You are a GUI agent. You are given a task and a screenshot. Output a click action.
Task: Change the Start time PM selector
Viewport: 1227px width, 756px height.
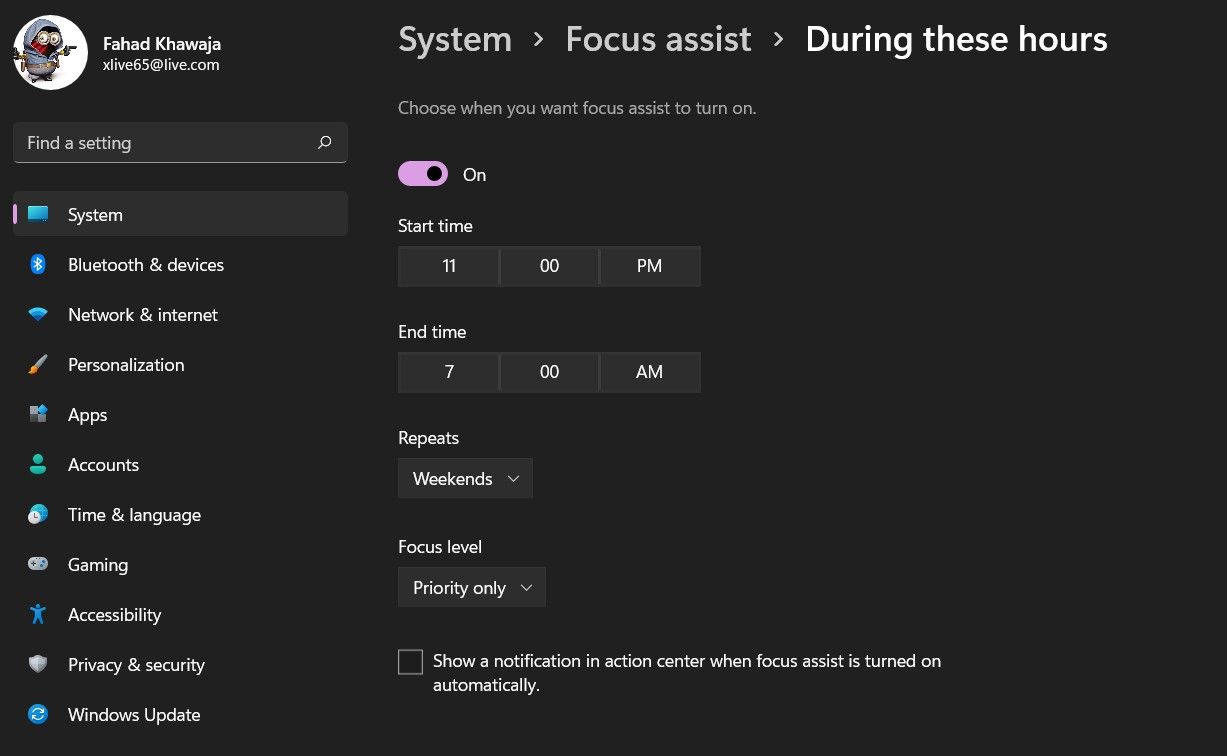pyautogui.click(x=650, y=266)
